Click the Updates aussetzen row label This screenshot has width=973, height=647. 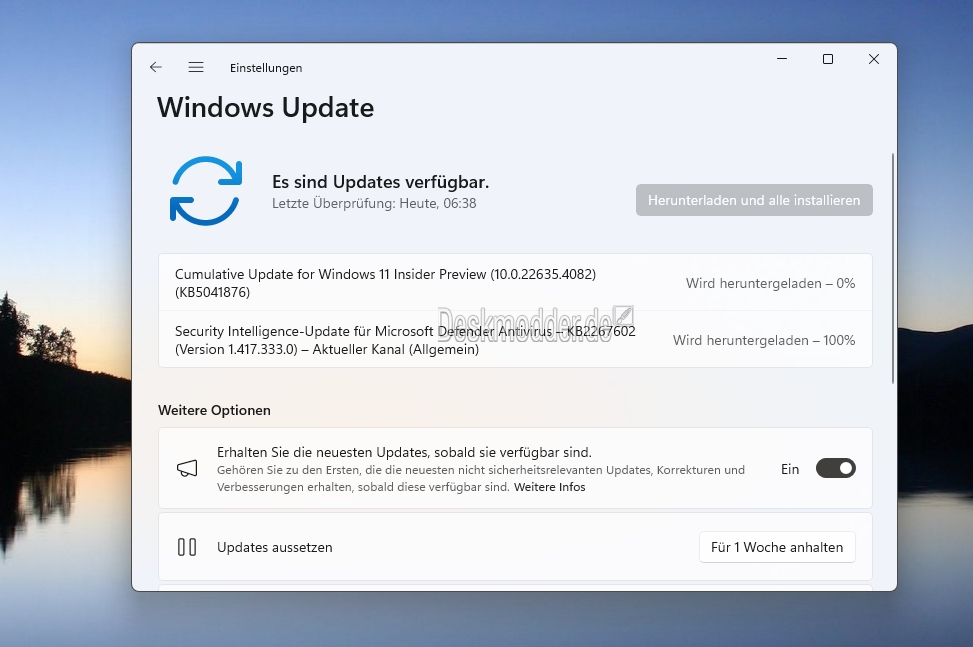pos(275,547)
